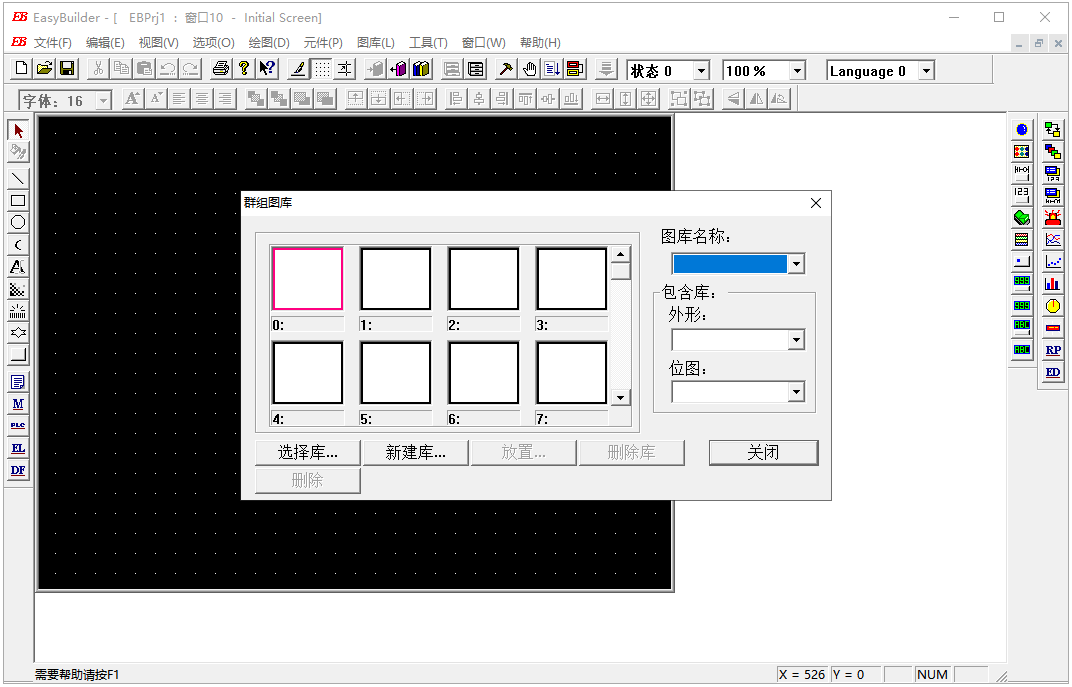The height and width of the screenshot is (687, 1072).
Task: Click the 关闭 button to close dialog
Action: [763, 452]
